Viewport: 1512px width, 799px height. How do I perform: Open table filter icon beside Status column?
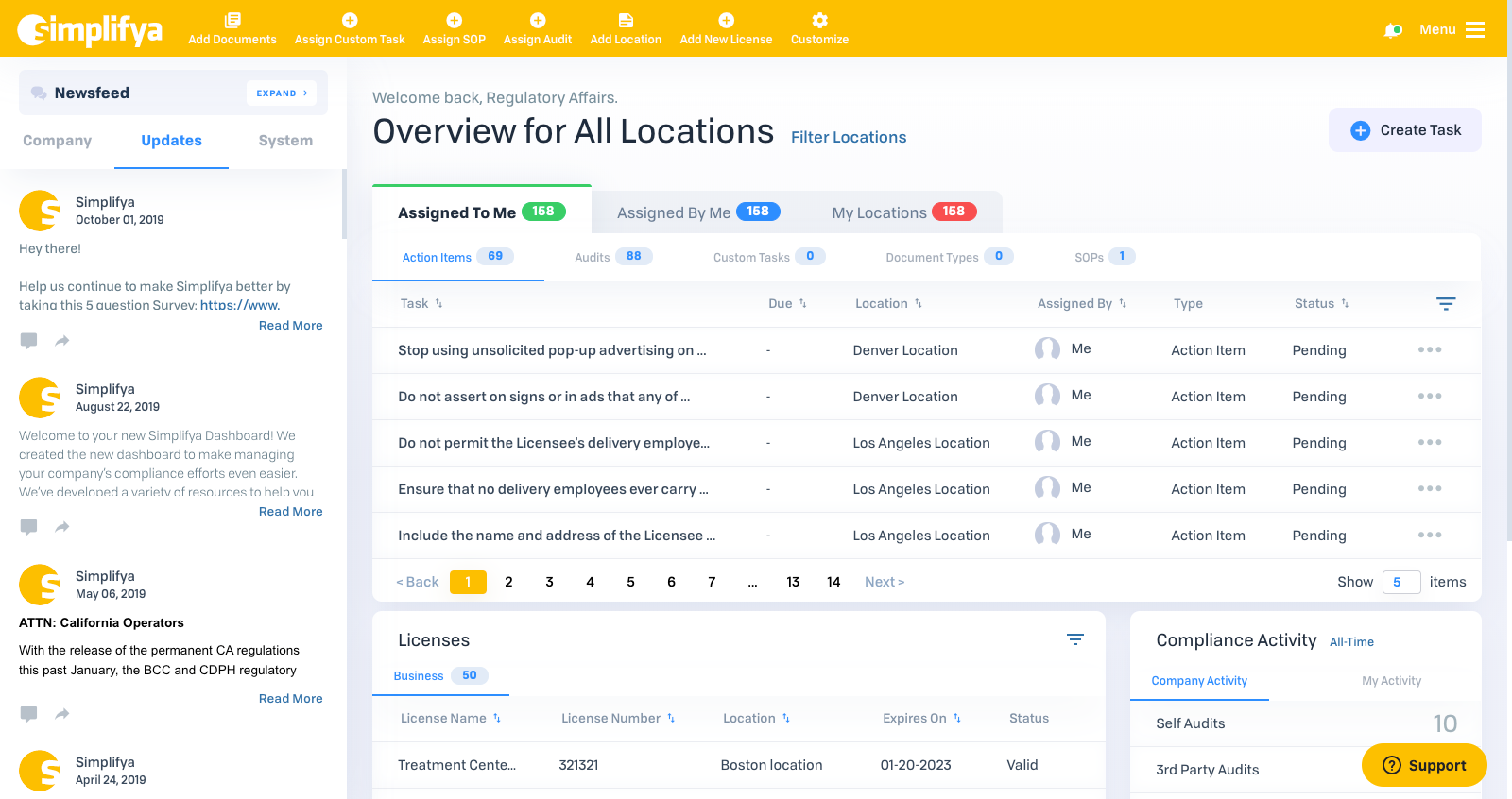coord(1446,303)
